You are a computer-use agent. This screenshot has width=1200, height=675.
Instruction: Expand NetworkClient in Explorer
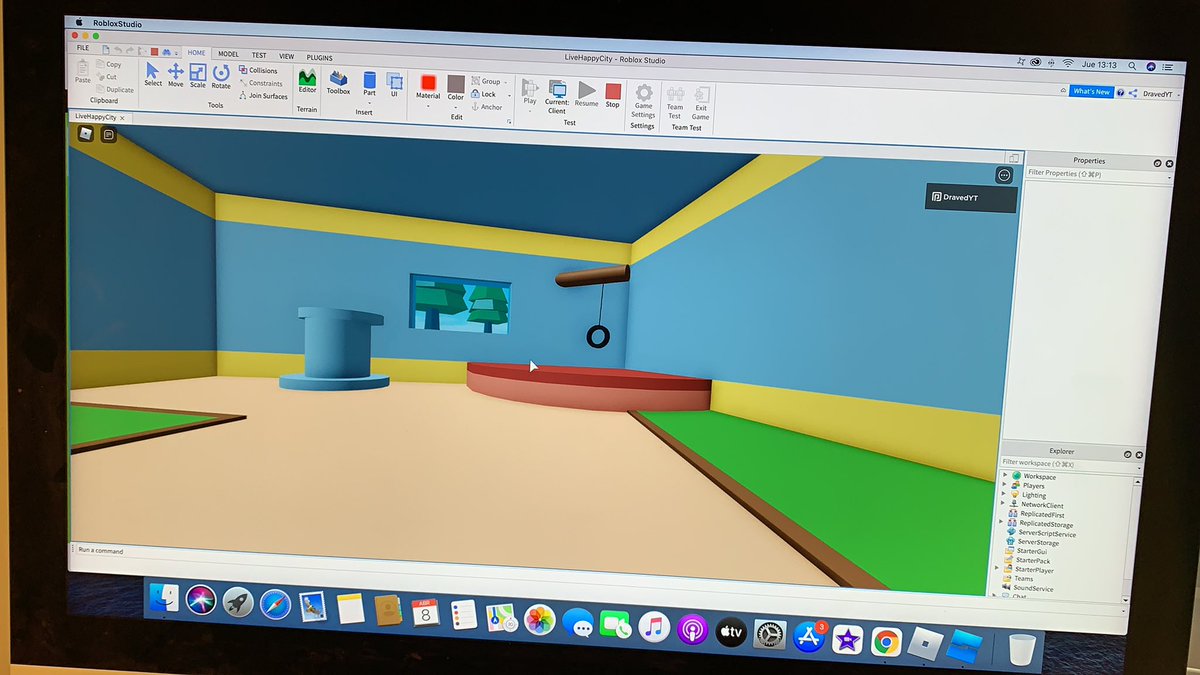click(1002, 504)
